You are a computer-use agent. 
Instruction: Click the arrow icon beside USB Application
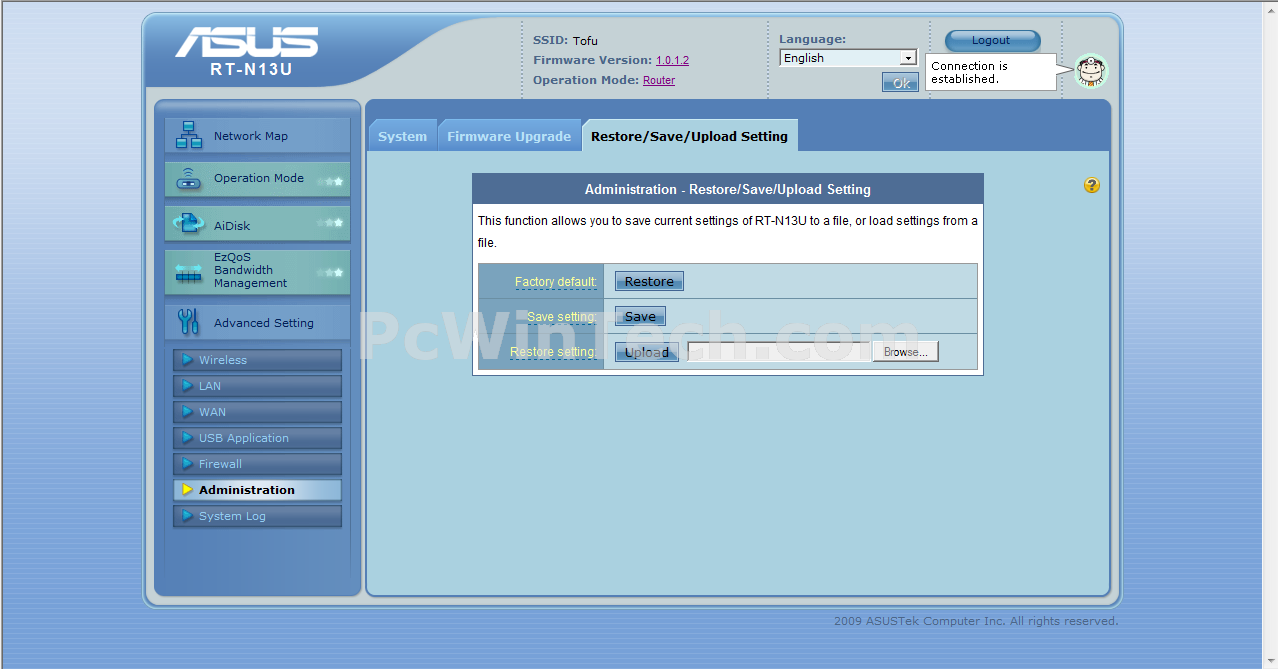[187, 438]
